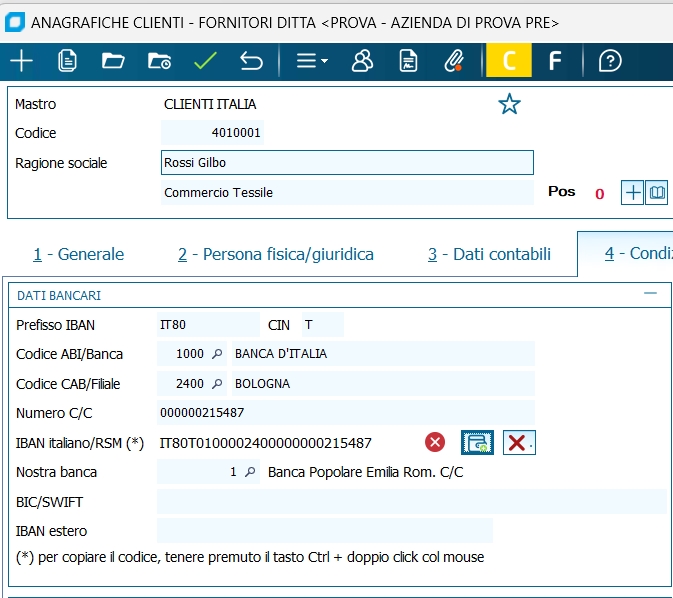Open the list menu dropdown in toolbar
This screenshot has height=598, width=673.
312,61
